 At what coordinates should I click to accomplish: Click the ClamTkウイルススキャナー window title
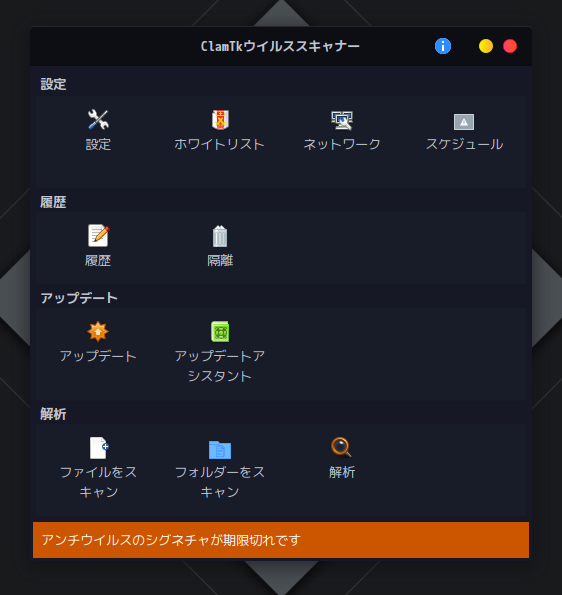[x=280, y=46]
